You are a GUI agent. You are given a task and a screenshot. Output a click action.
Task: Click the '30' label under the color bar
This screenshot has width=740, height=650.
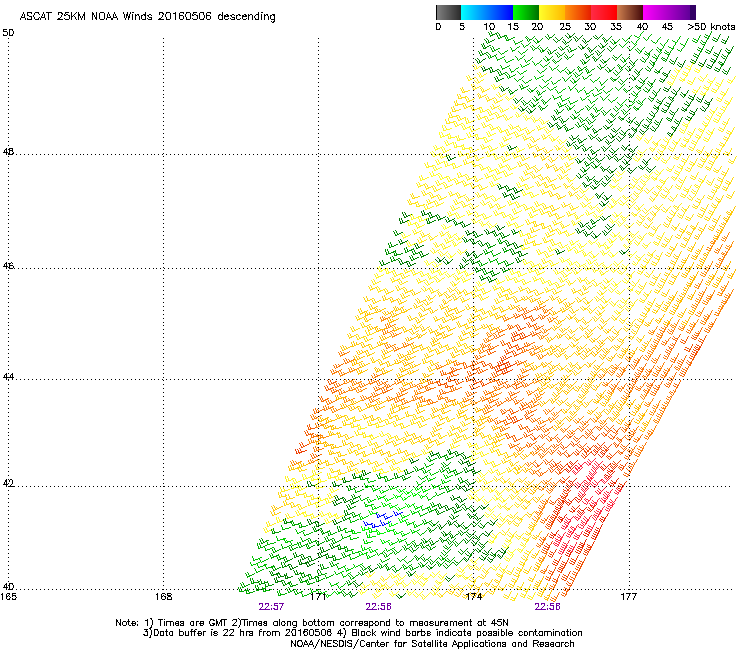(590, 27)
